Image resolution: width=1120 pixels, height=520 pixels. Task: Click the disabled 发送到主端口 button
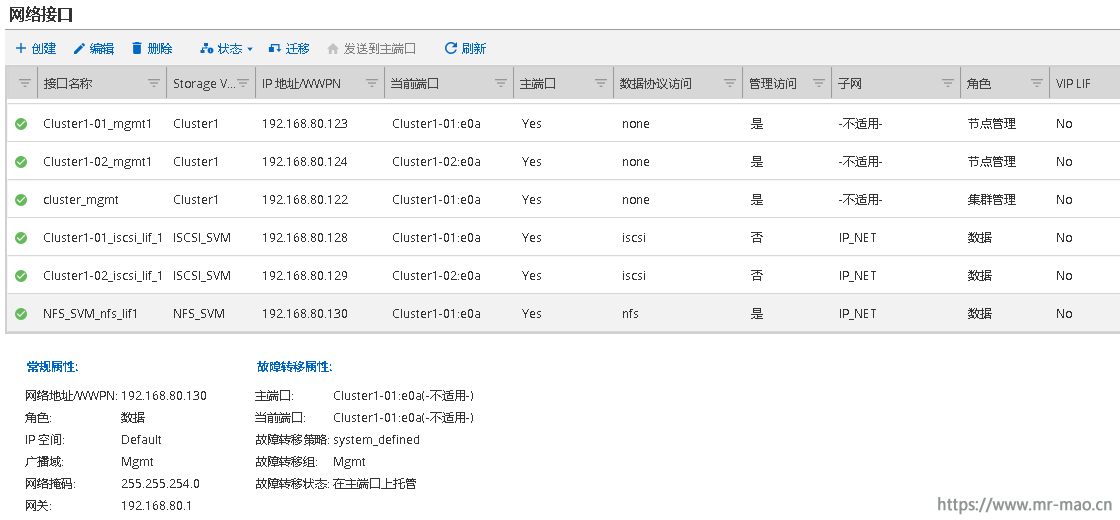(371, 49)
